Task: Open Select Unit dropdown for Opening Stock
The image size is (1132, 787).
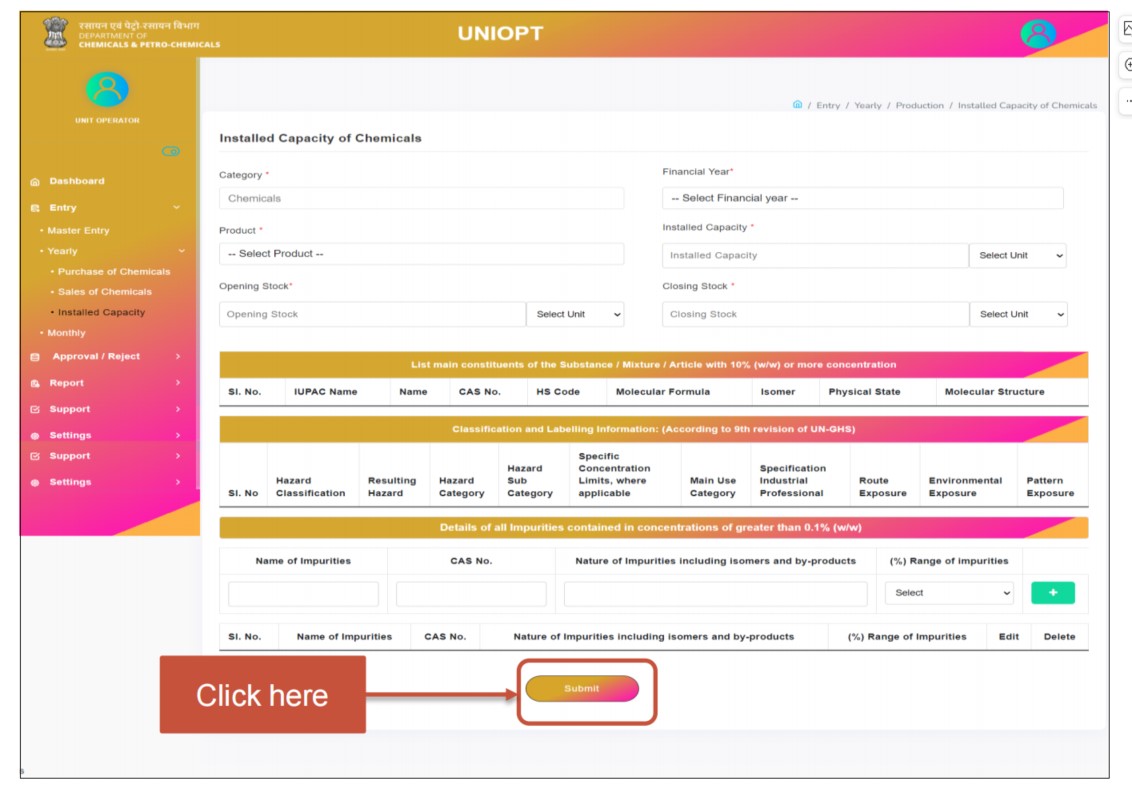Action: pos(575,314)
